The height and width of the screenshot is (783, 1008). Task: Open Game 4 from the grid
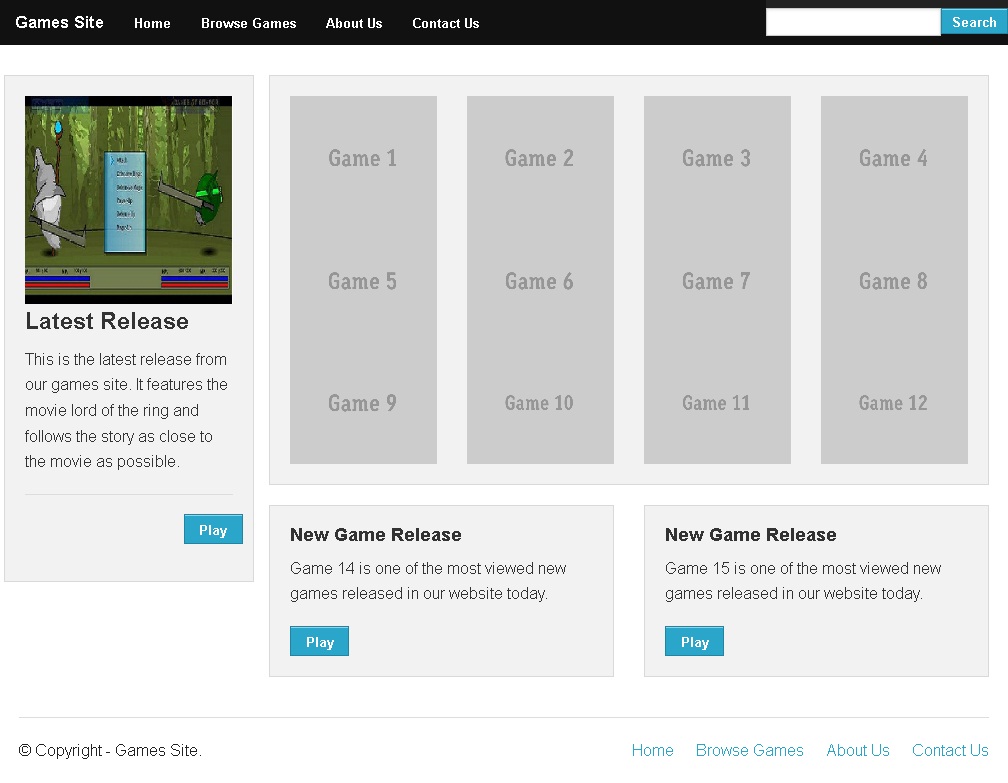[893, 158]
